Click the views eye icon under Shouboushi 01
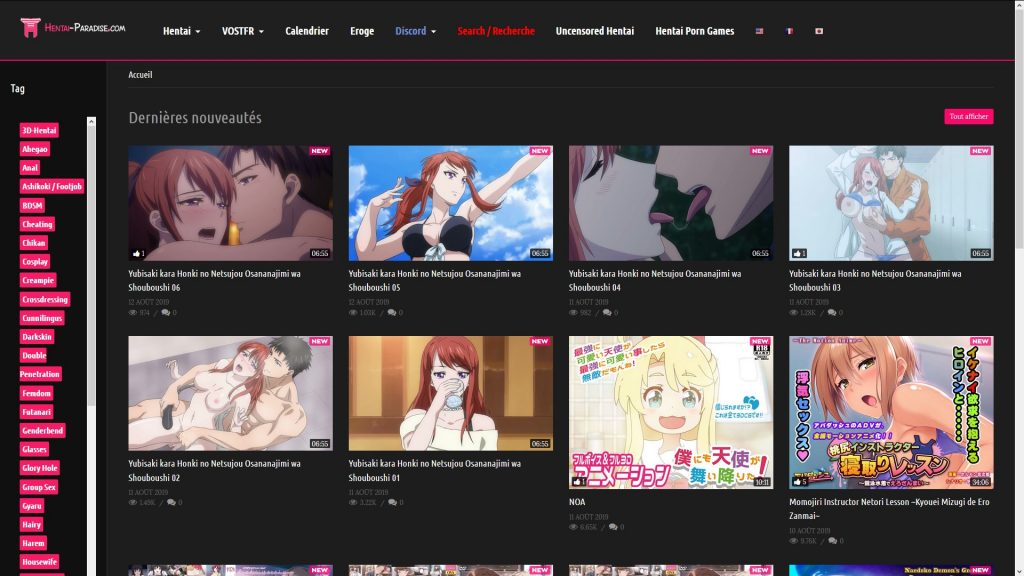The width and height of the screenshot is (1024, 576). tap(353, 502)
